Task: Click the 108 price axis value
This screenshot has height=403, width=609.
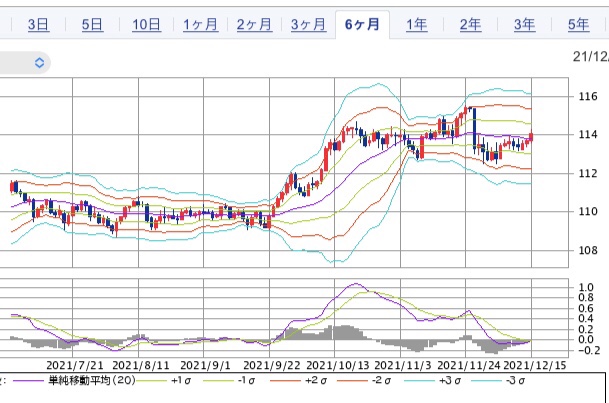Action: (588, 250)
